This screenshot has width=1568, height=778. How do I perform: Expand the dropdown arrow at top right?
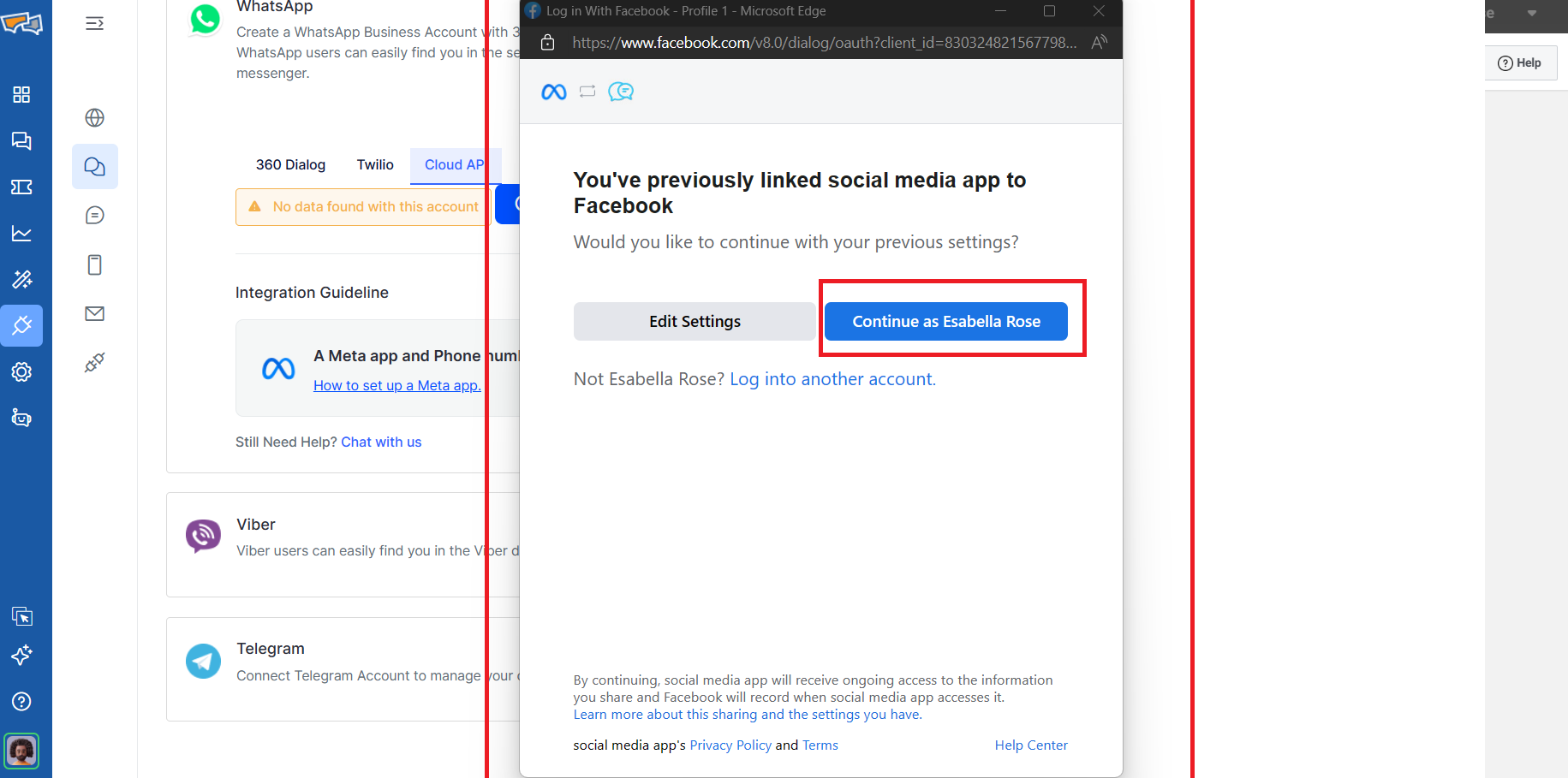[1531, 13]
